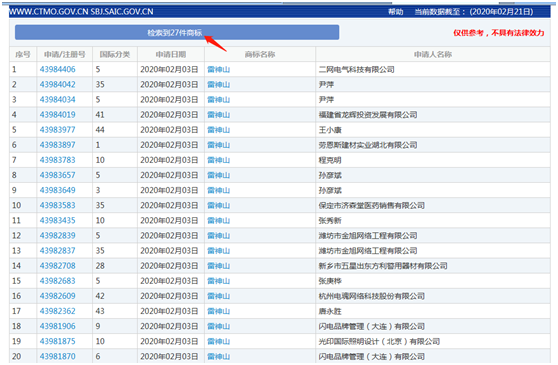Open the 雷神山 trademark link in row 18
The height and width of the screenshot is (365, 558).
(x=219, y=327)
